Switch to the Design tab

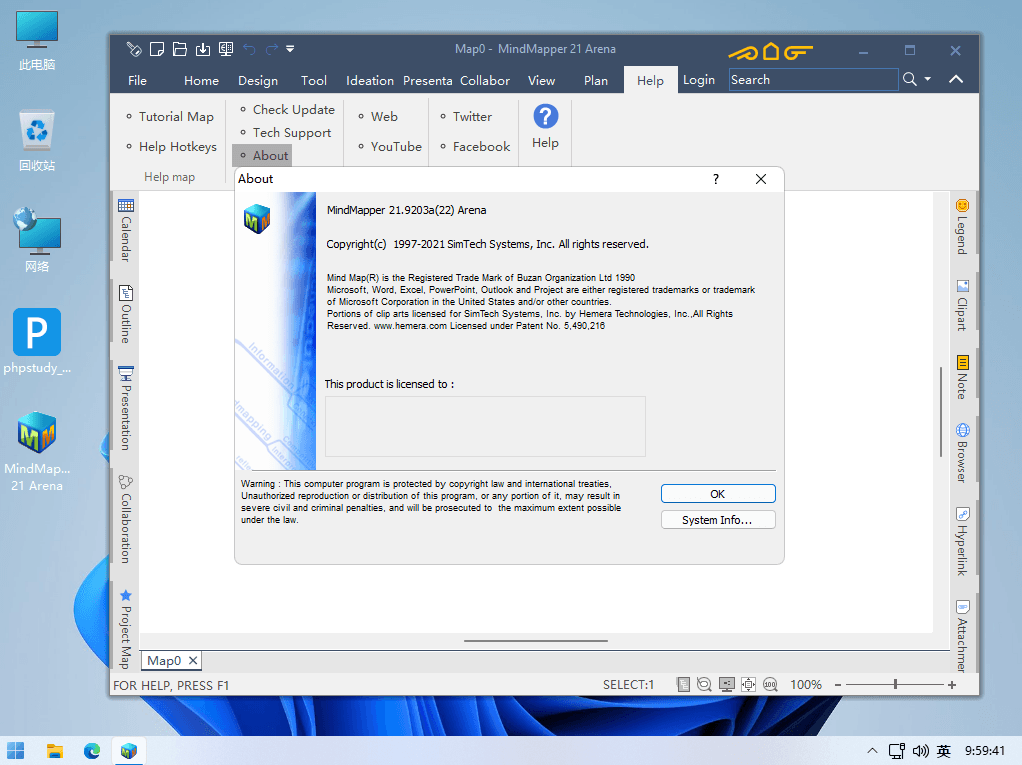click(258, 80)
